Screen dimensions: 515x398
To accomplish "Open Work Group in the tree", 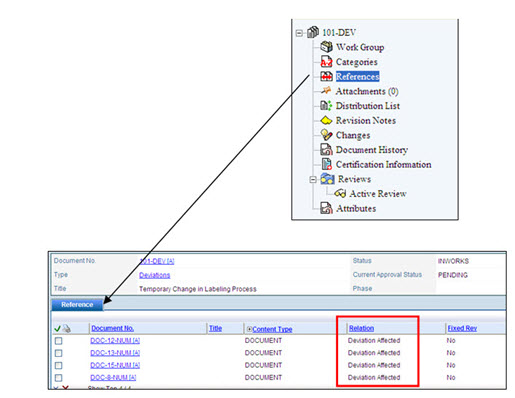I will coord(360,47).
